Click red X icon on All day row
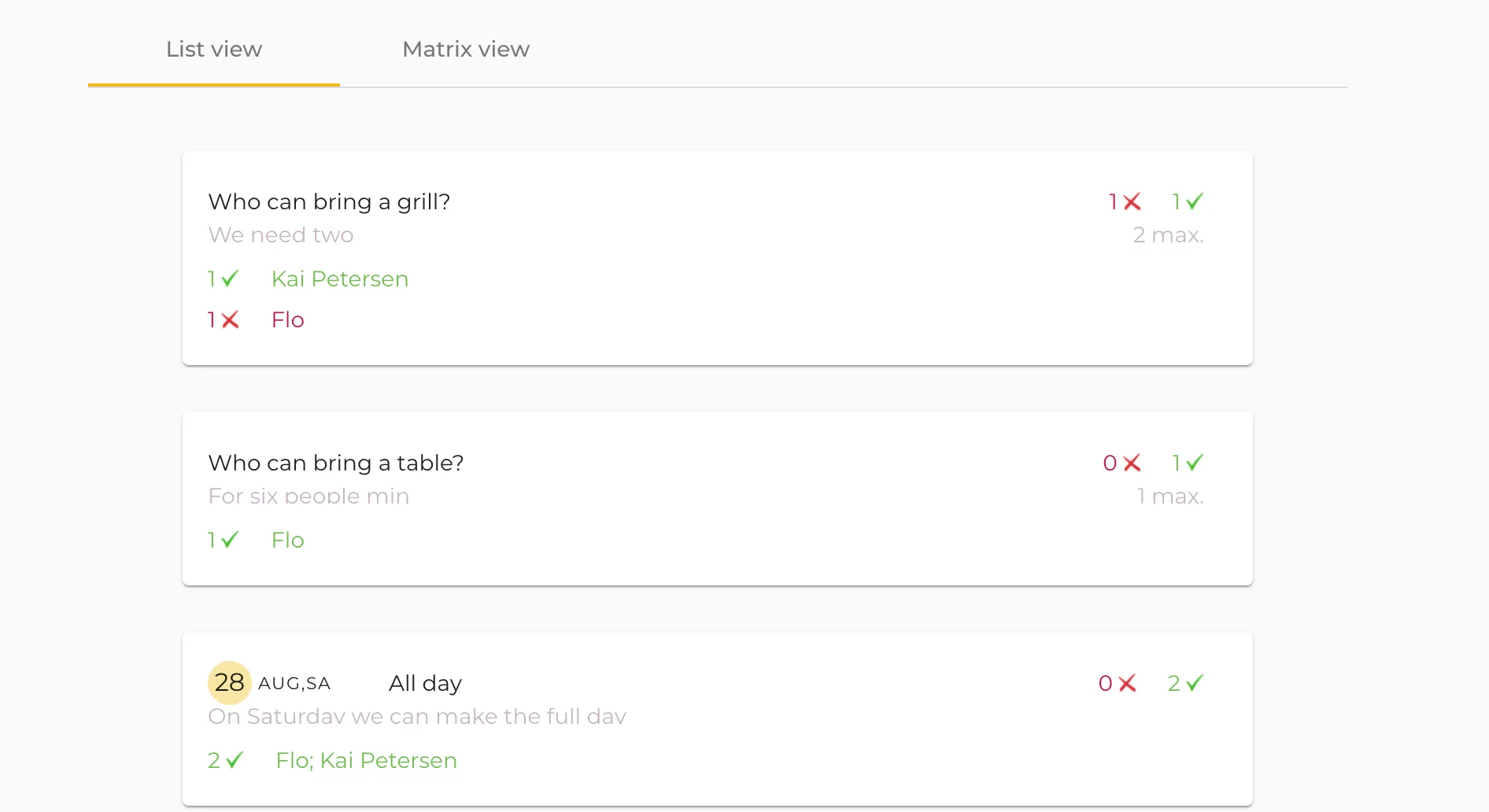This screenshot has width=1489, height=812. click(1128, 684)
